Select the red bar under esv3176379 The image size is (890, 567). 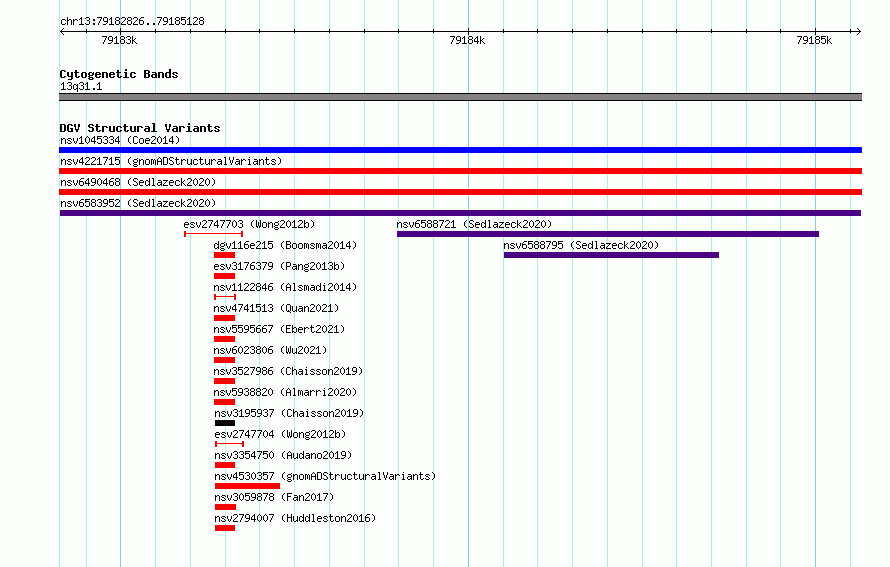click(224, 276)
